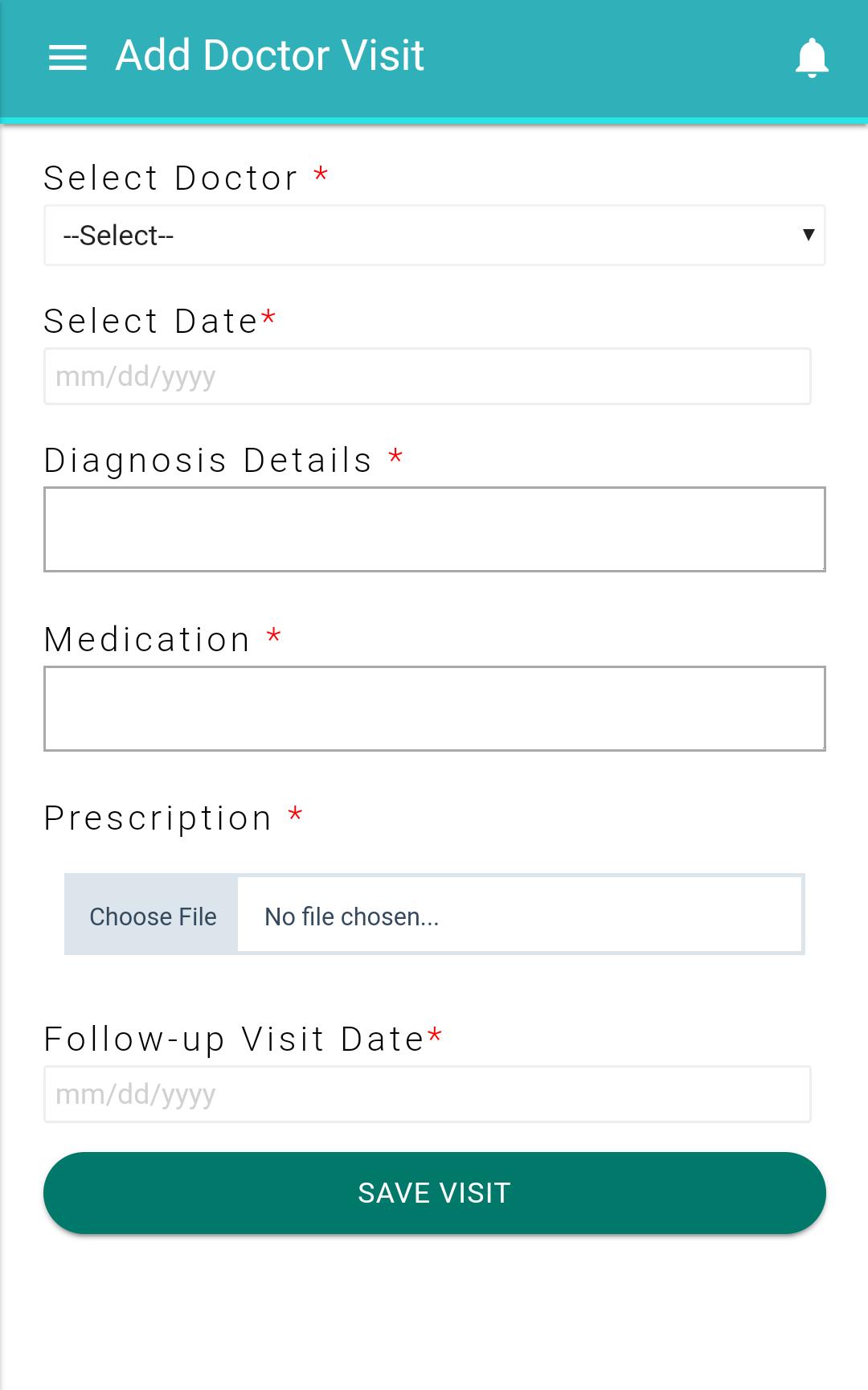Focus the Select Date mm/dd/yyyy field
The height and width of the screenshot is (1390, 868).
click(x=428, y=376)
